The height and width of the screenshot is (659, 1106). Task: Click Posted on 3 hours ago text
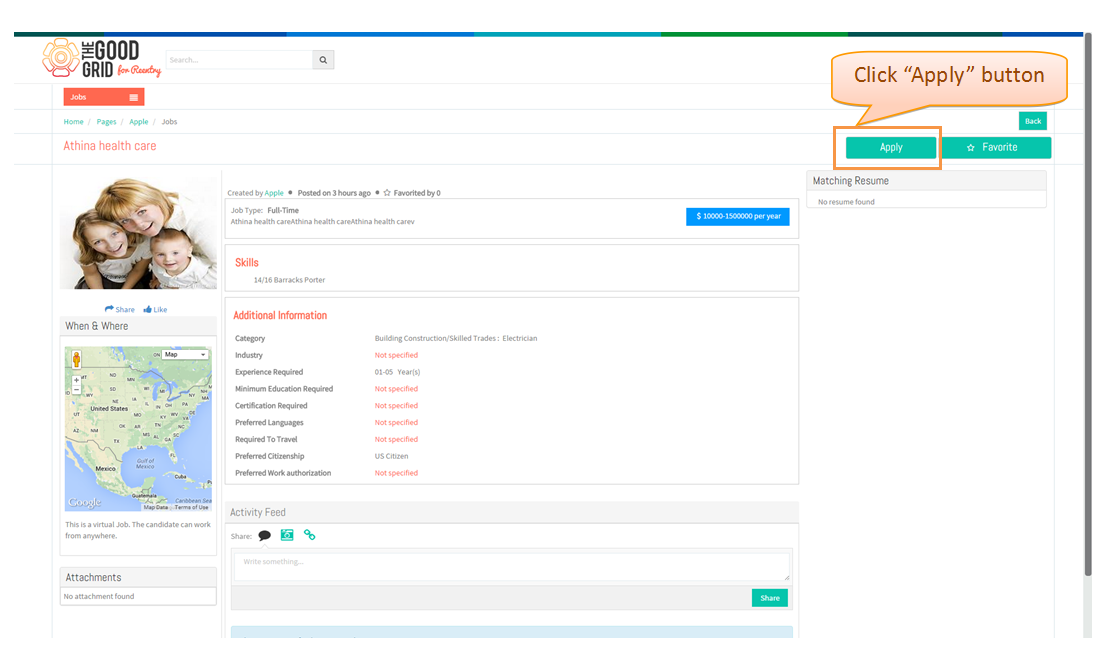click(x=334, y=193)
